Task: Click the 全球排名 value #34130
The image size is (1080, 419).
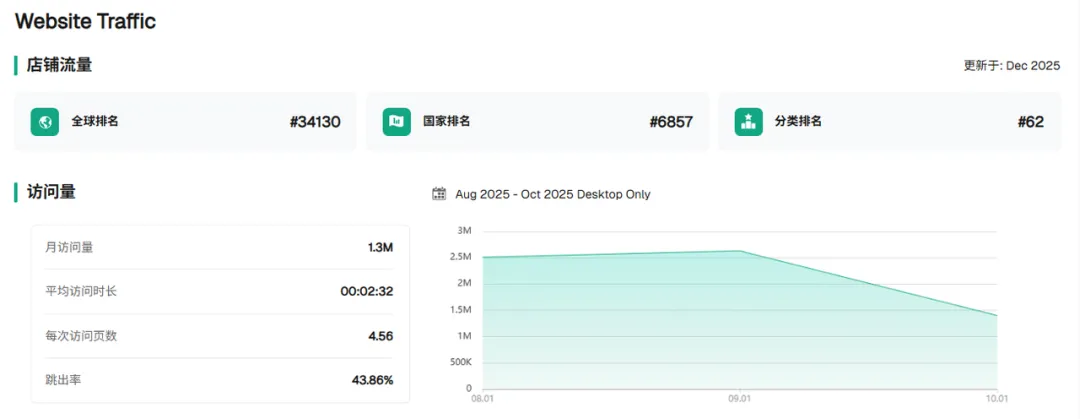Action: [315, 122]
